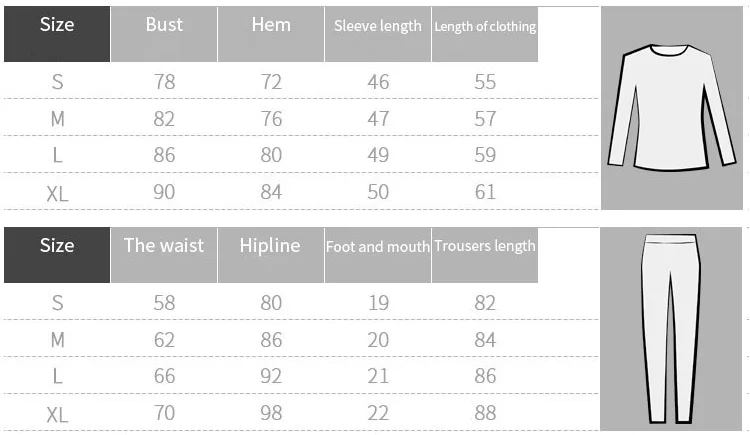The height and width of the screenshot is (435, 750).
Task: Click the long-sleeve top illustration
Action: [x=672, y=108]
